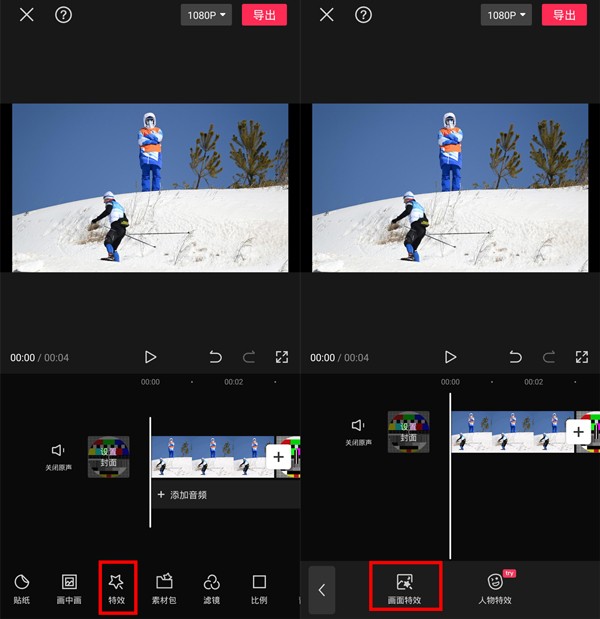Open the 素材包 material pack icon

[164, 589]
